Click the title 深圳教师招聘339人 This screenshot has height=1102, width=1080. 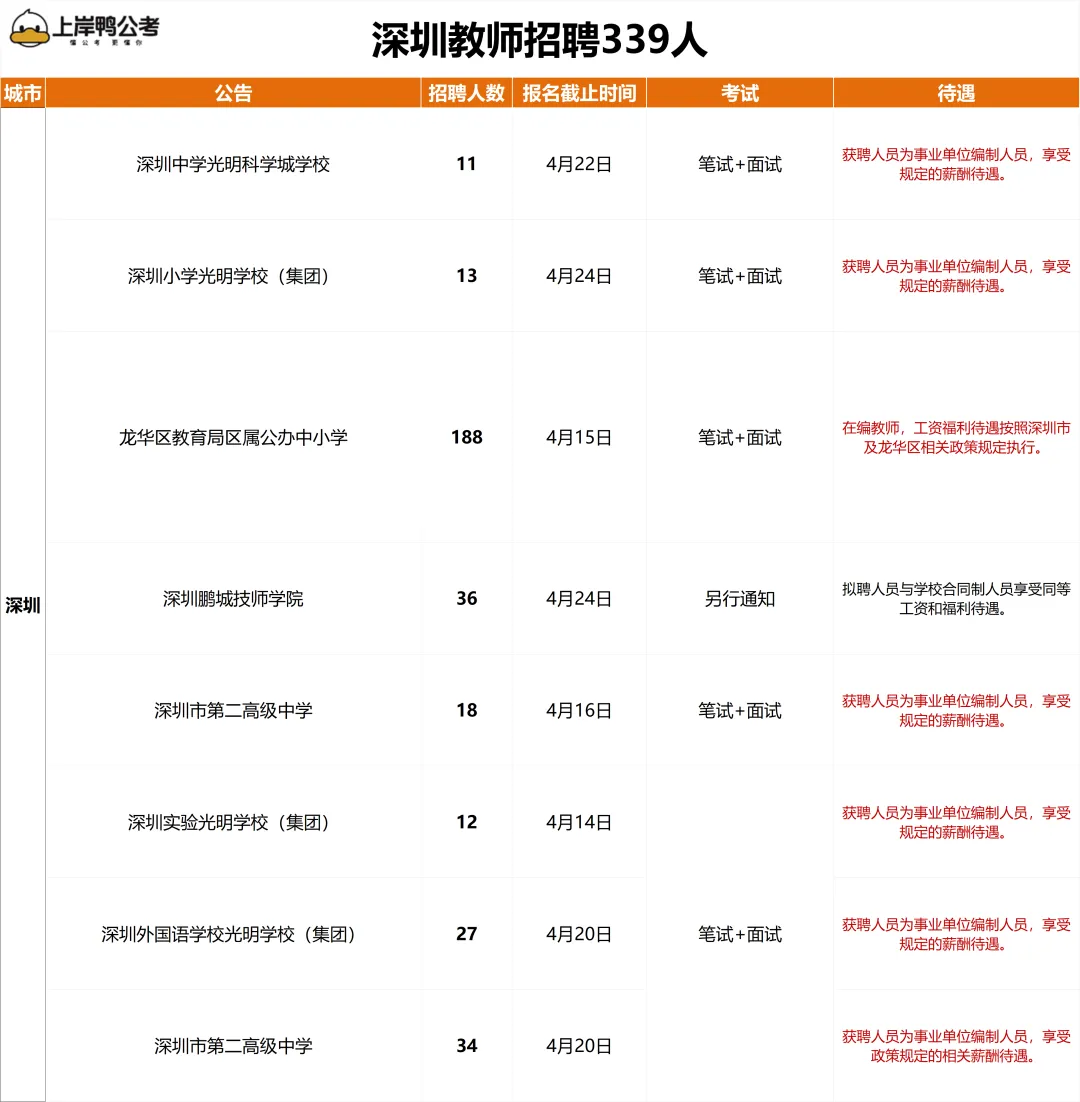coord(539,40)
